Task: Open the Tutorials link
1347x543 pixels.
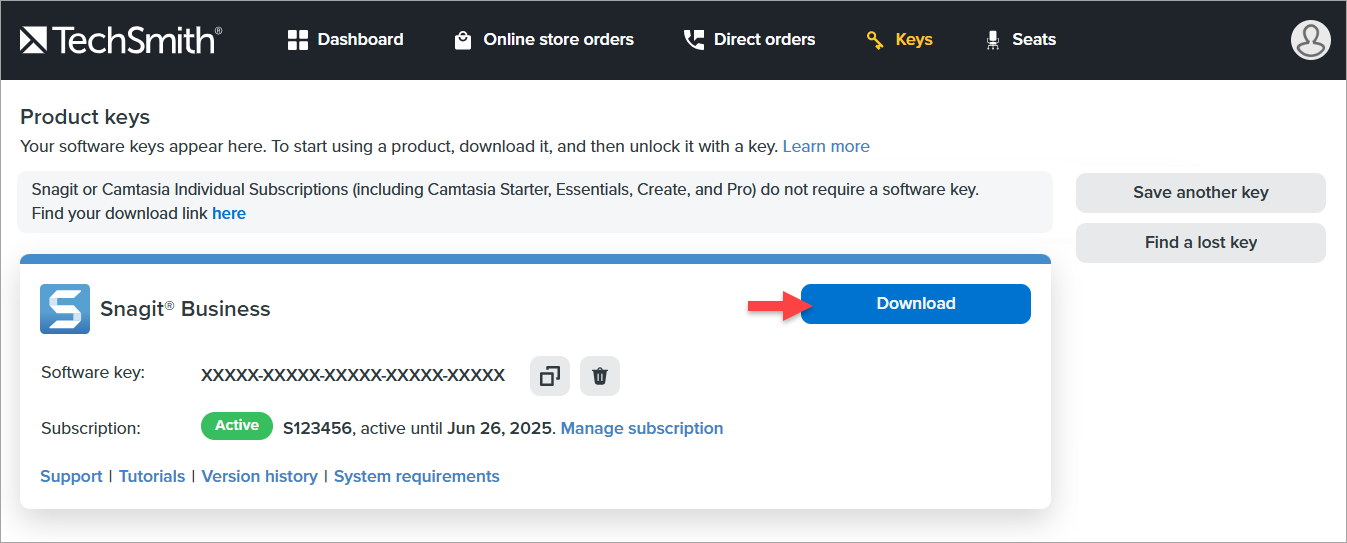Action: point(152,476)
